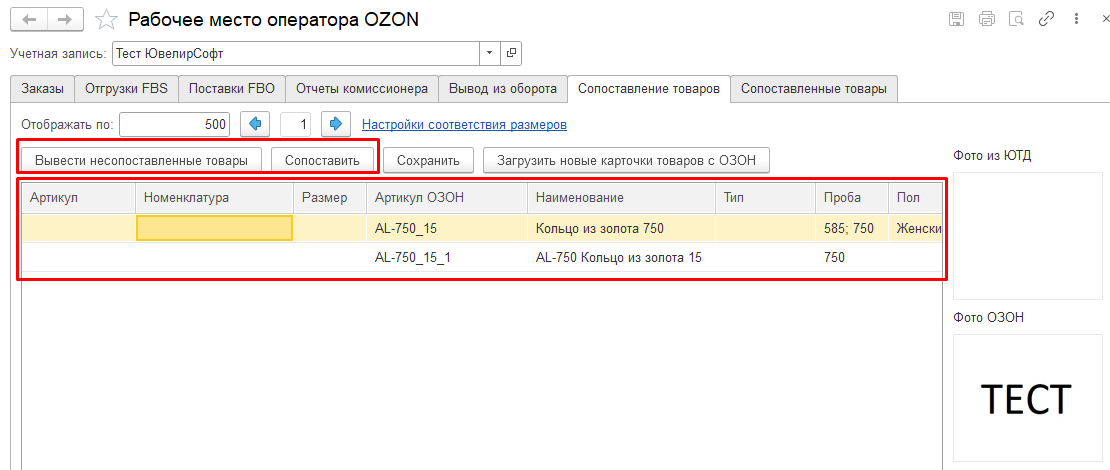Open the Поставки FBO tab
1110x470 pixels.
pyautogui.click(x=231, y=88)
